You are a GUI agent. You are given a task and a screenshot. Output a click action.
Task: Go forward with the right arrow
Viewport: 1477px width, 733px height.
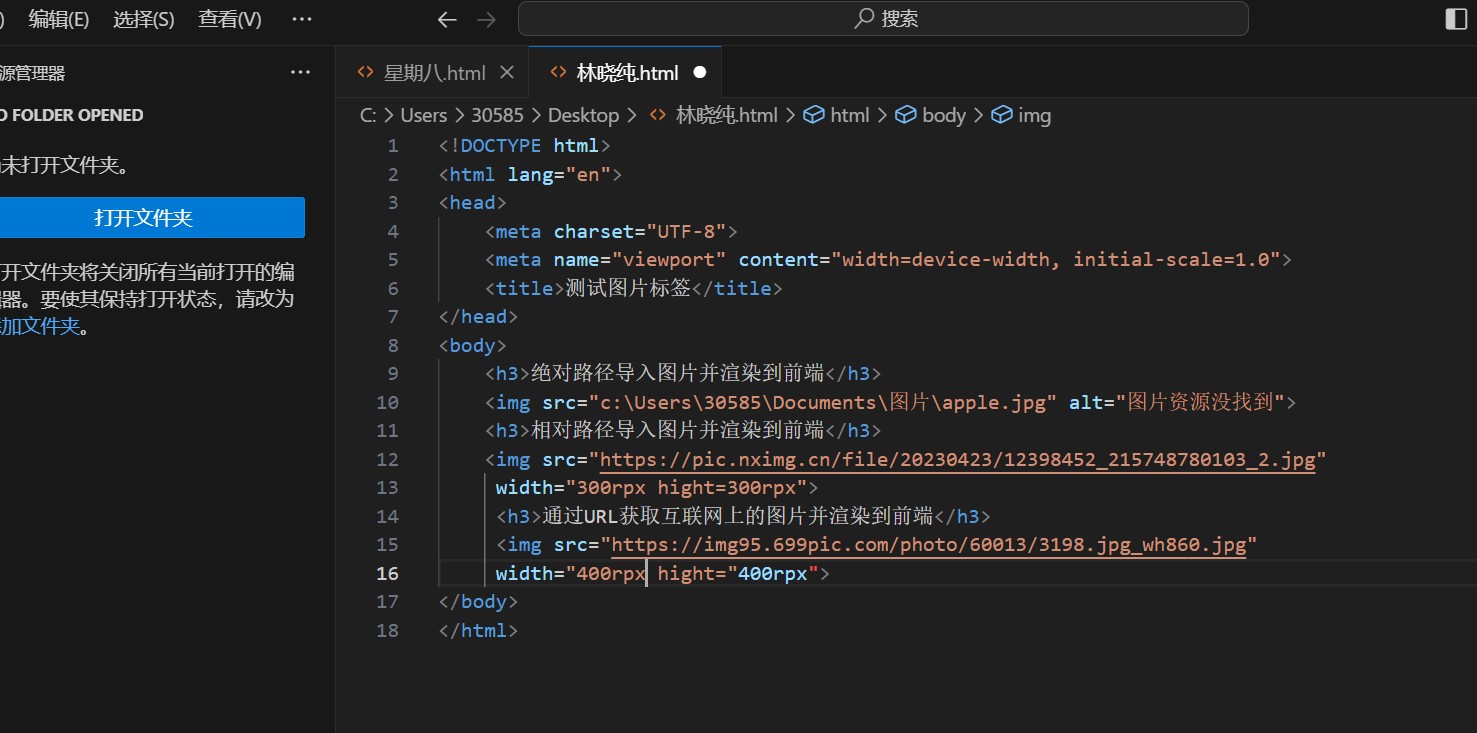487,19
